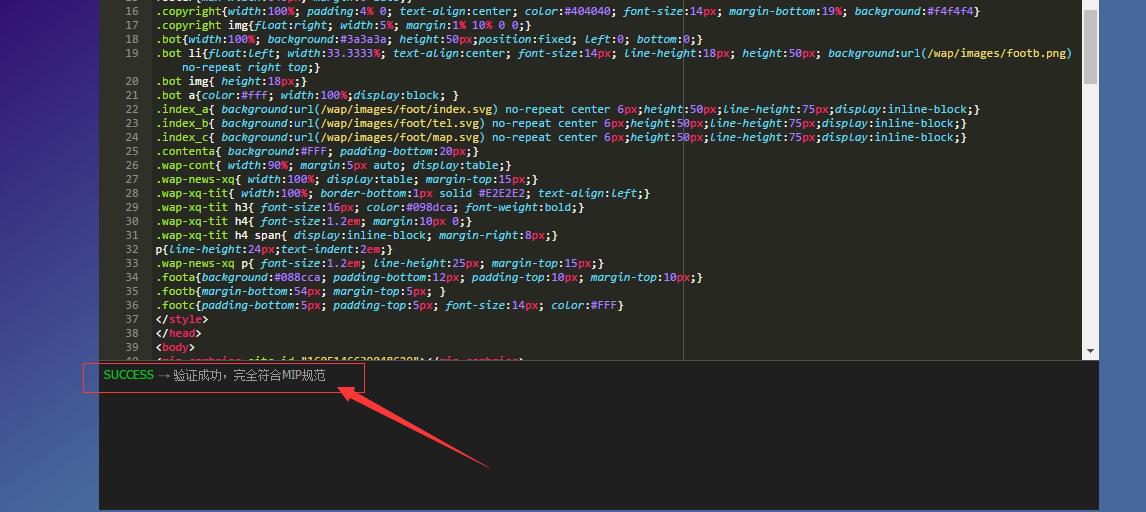Image resolution: width=1146 pixels, height=512 pixels.
Task: Place cursor on closing head tag
Action: click(x=178, y=333)
